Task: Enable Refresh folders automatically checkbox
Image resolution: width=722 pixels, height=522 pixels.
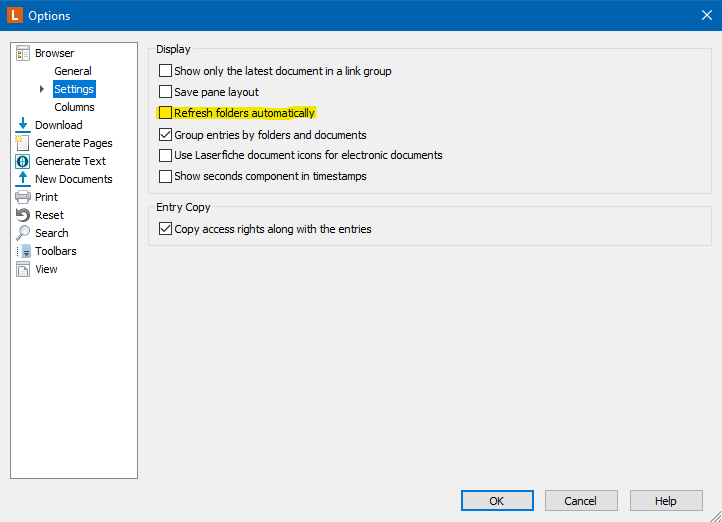Action: (x=165, y=113)
